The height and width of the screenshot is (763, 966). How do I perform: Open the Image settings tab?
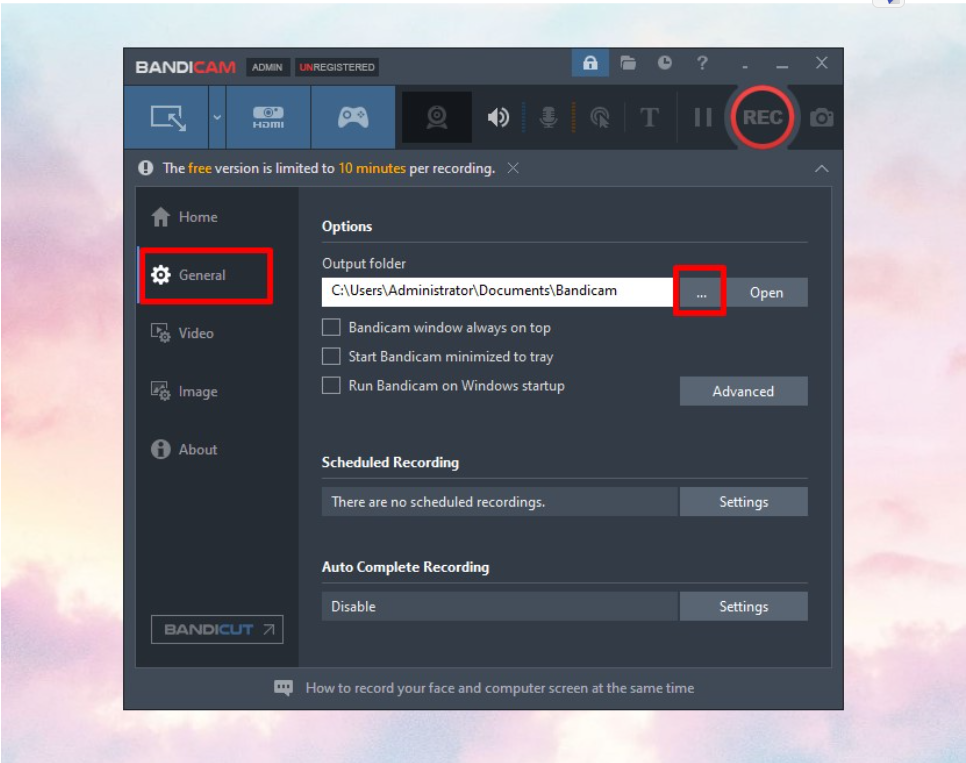click(184, 391)
